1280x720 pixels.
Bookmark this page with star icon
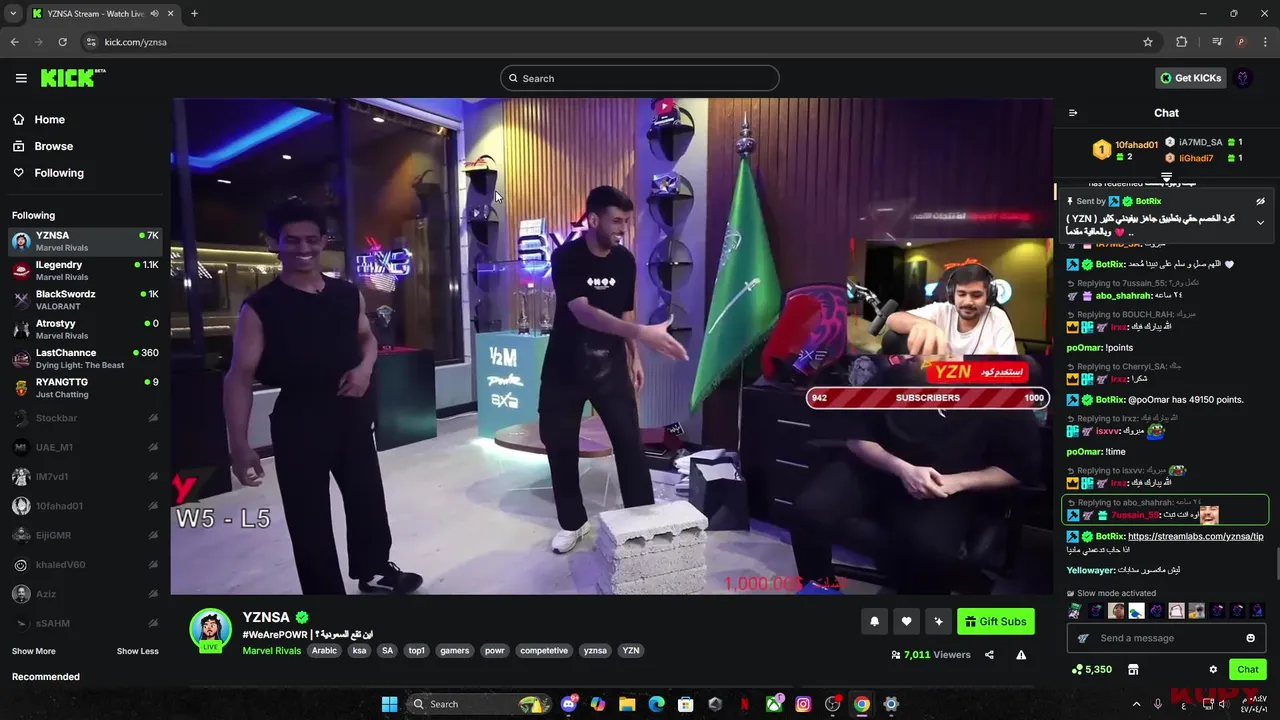(x=1148, y=42)
